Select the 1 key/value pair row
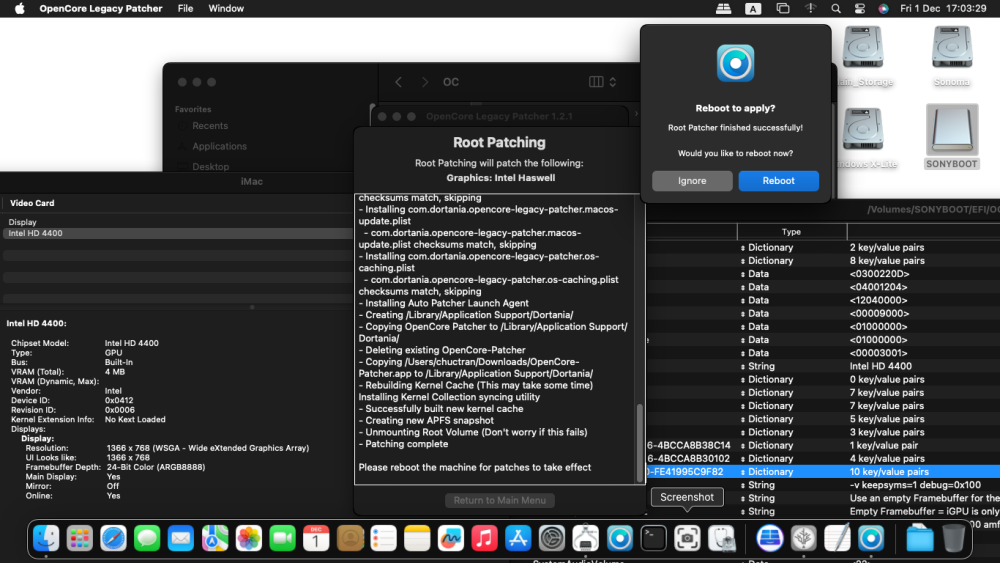The height and width of the screenshot is (563, 1000). point(883,446)
